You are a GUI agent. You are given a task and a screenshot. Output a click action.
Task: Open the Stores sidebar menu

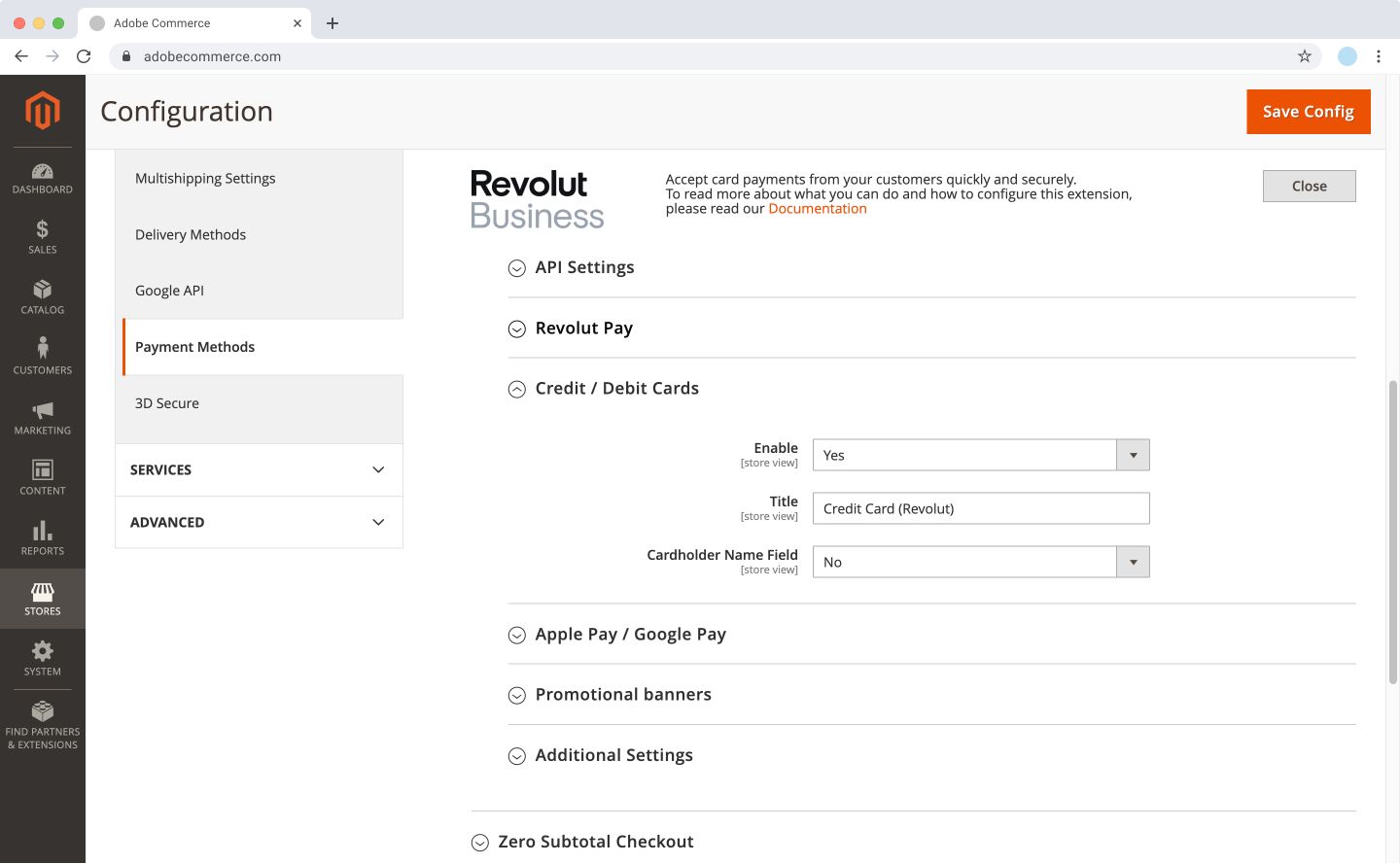[43, 600]
